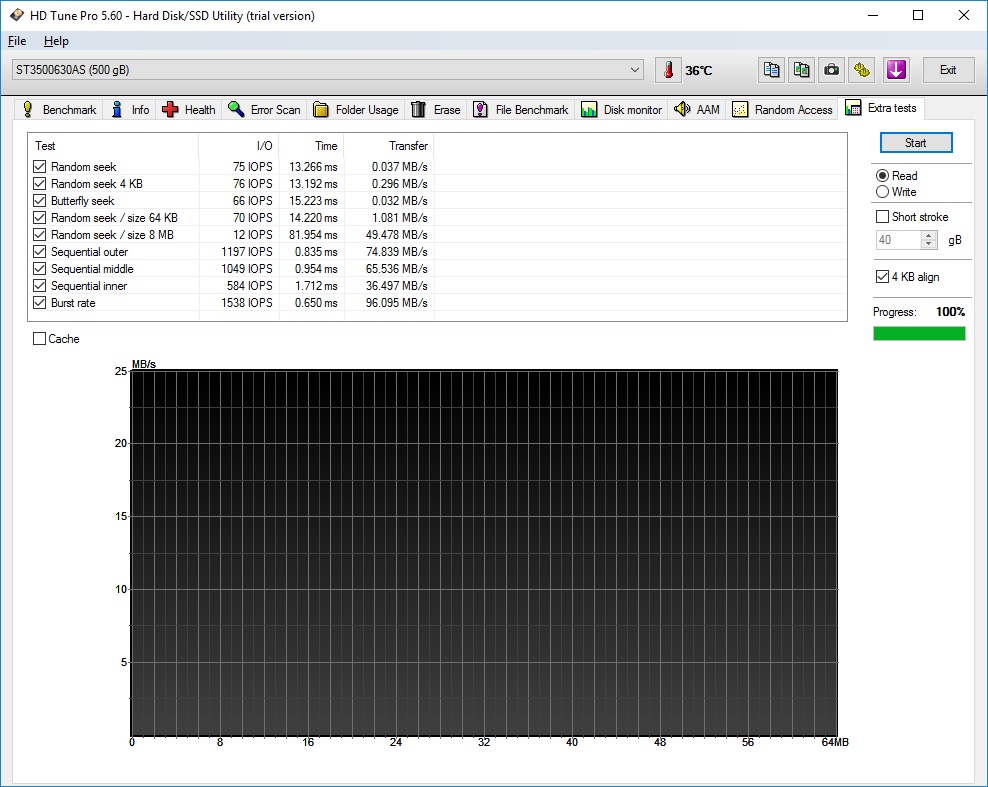988x787 pixels.
Task: Open the Health tab
Action: click(x=189, y=110)
